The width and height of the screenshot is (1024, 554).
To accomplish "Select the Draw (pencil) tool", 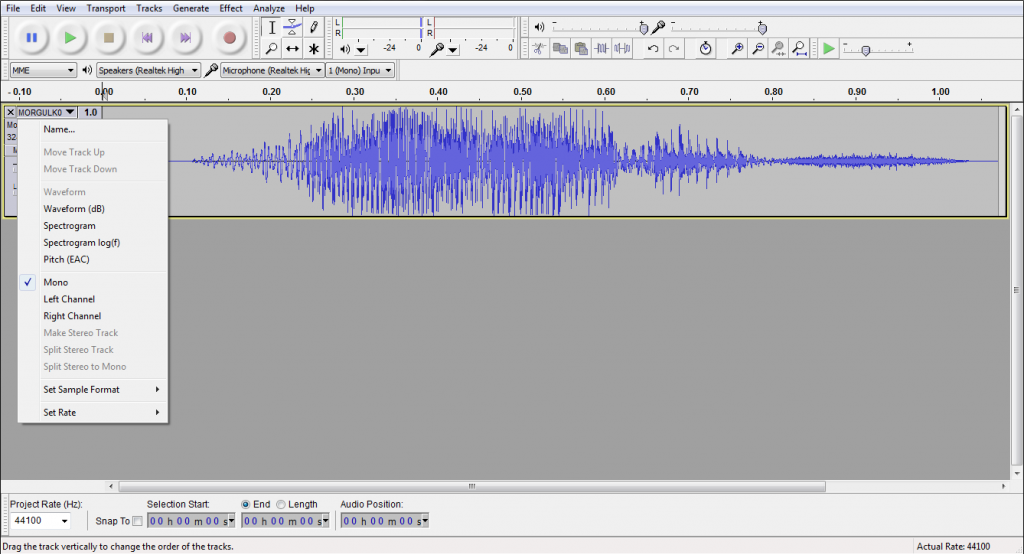I will pos(313,27).
